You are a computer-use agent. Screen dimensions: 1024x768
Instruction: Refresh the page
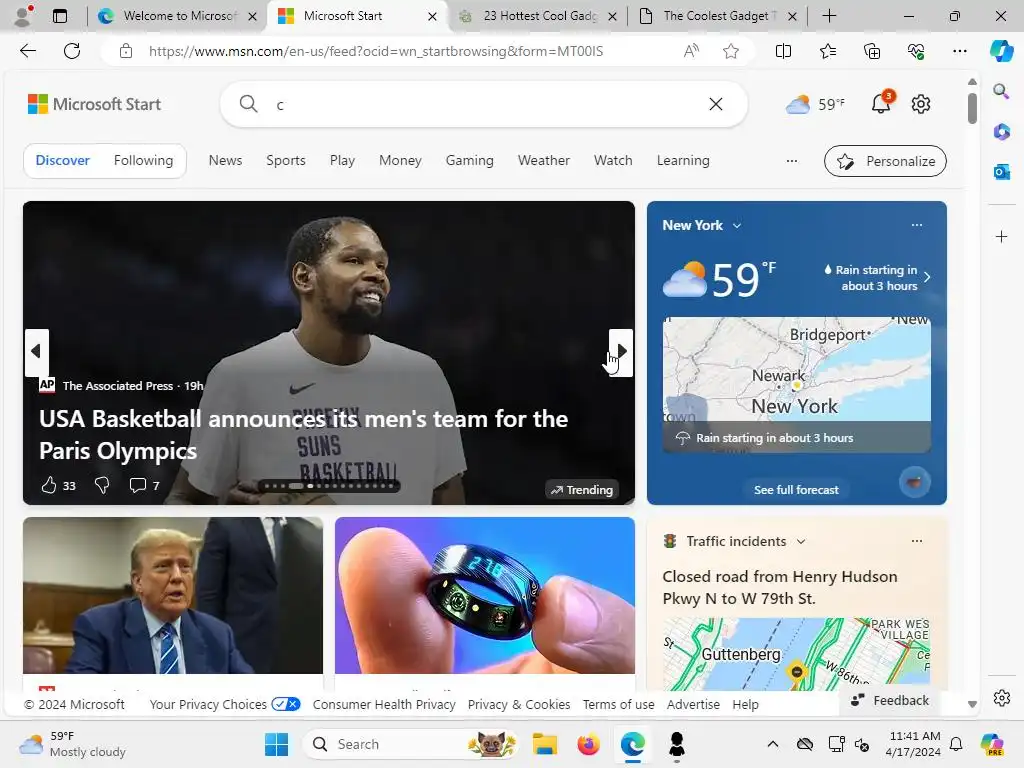click(x=72, y=51)
